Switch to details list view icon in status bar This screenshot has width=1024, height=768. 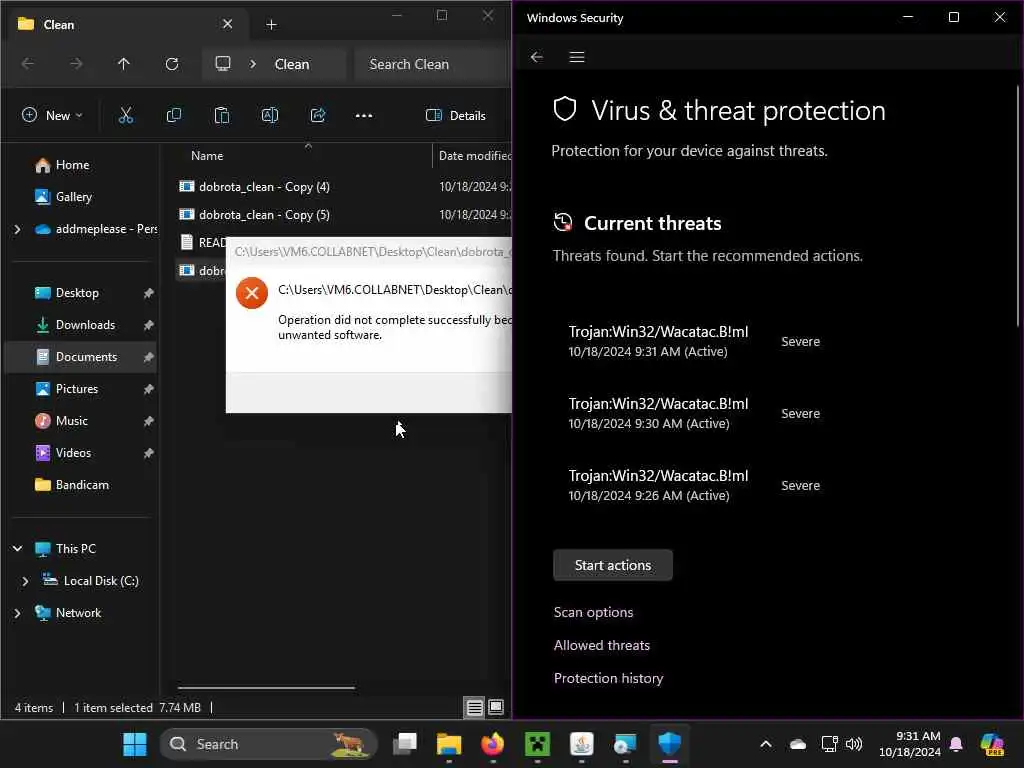(x=475, y=707)
